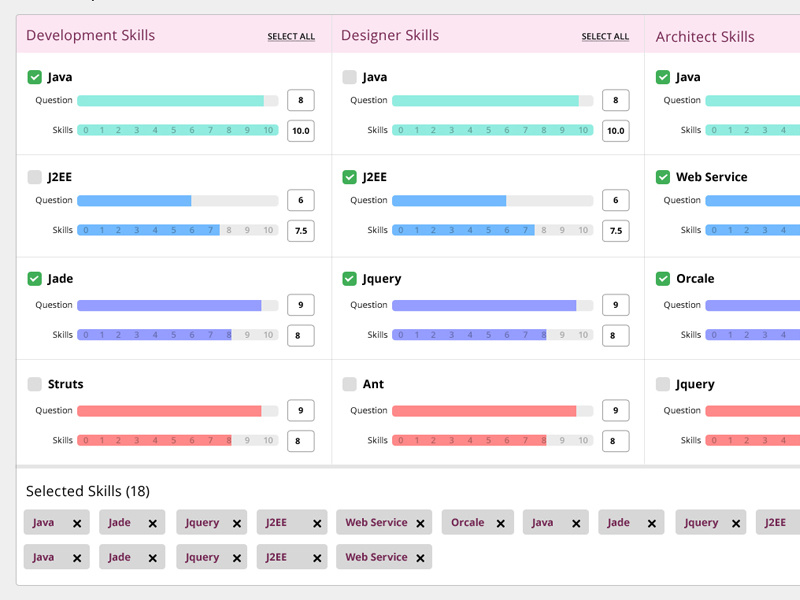Click SELECT ALL in Development Skills
The width and height of the screenshot is (800, 600).
[x=291, y=36]
